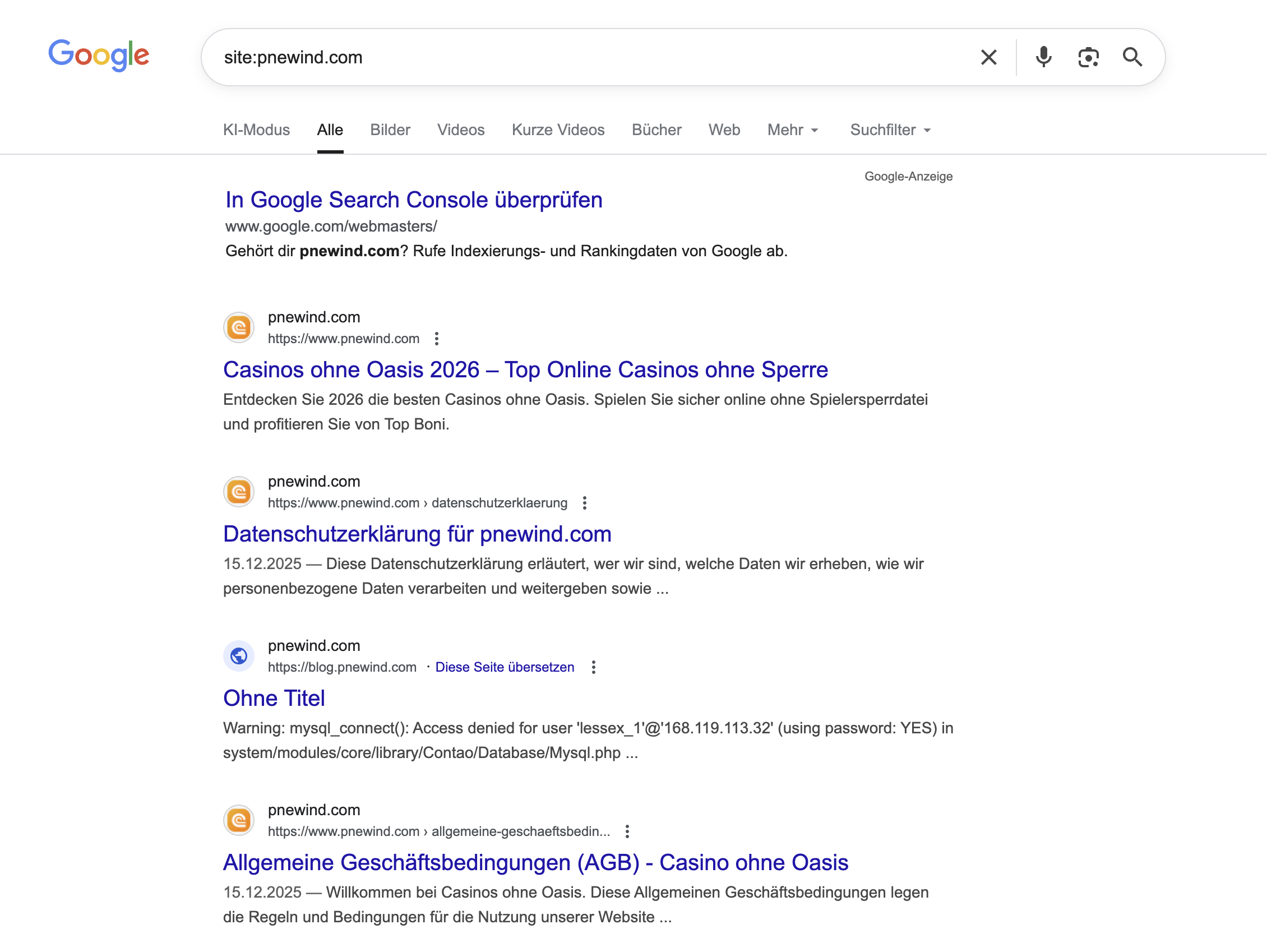1267x952 pixels.
Task: Open three-dot menu on the Datenschutzerklärung result
Action: [585, 503]
